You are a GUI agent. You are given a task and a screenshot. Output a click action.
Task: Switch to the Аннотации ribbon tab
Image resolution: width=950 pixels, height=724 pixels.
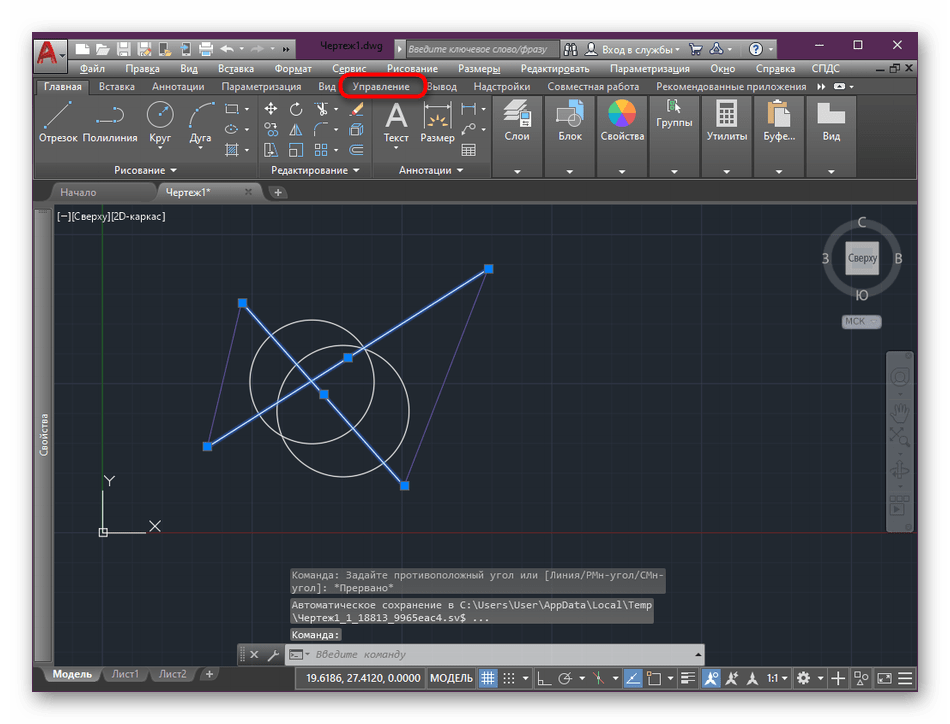coord(178,87)
